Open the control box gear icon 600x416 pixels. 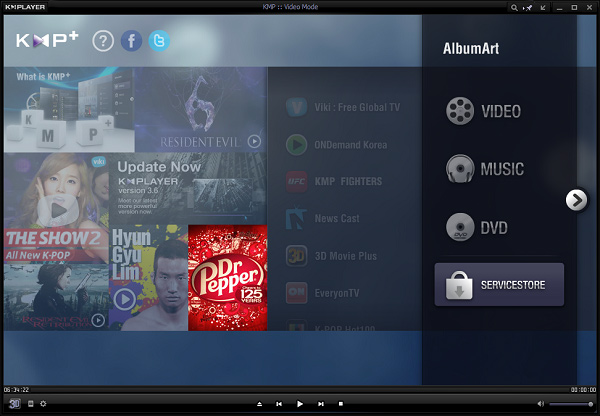tap(43, 403)
